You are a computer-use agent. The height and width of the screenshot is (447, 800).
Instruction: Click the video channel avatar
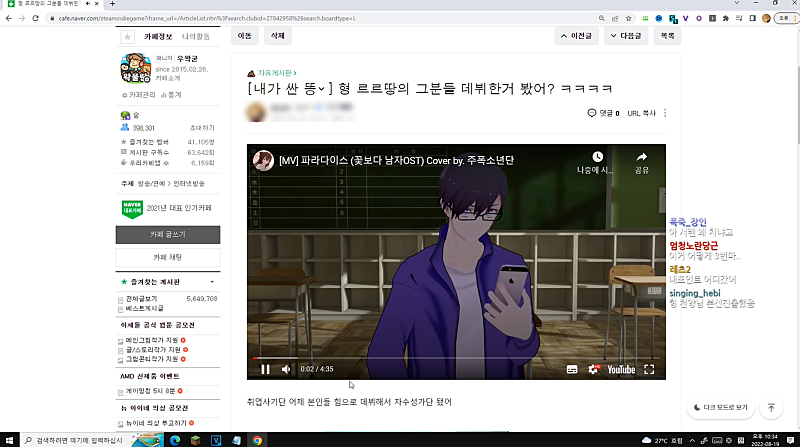point(263,161)
